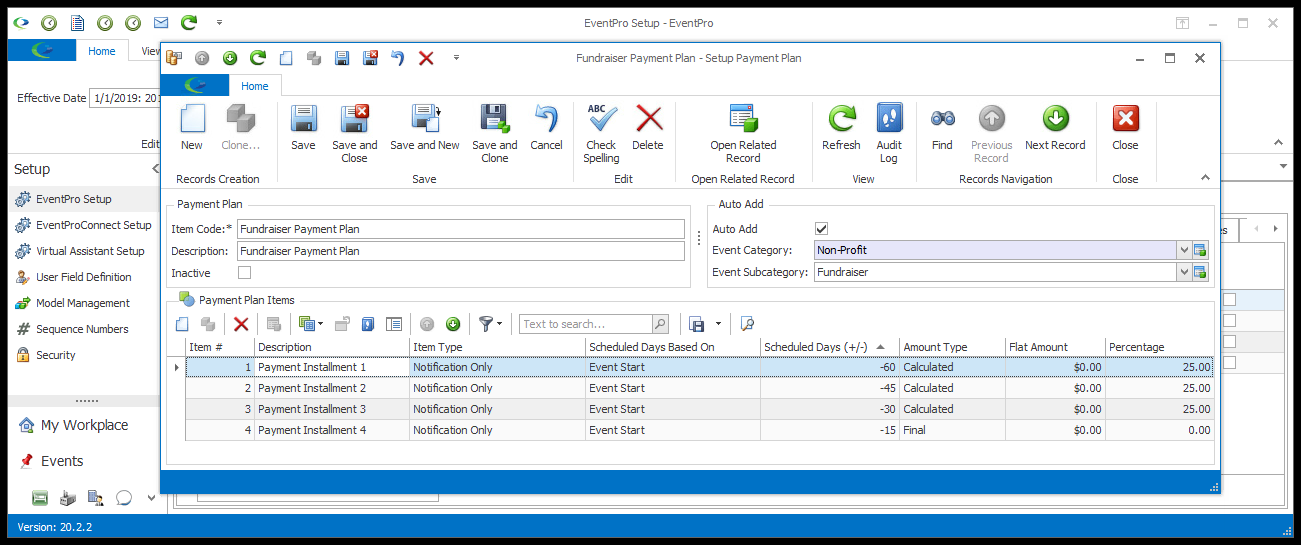Click quick-access red X delete in title bar
Screen dimensions: 1301x545
426,58
